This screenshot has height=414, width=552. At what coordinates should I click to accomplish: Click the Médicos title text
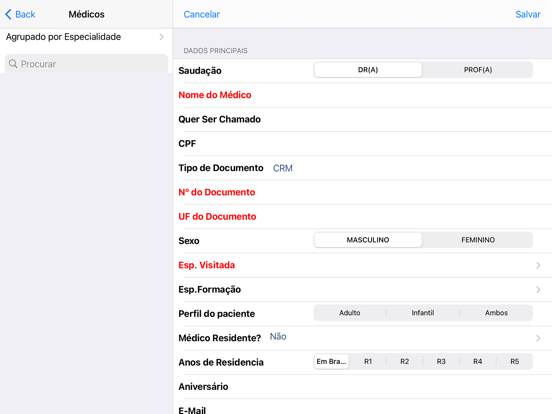[86, 14]
